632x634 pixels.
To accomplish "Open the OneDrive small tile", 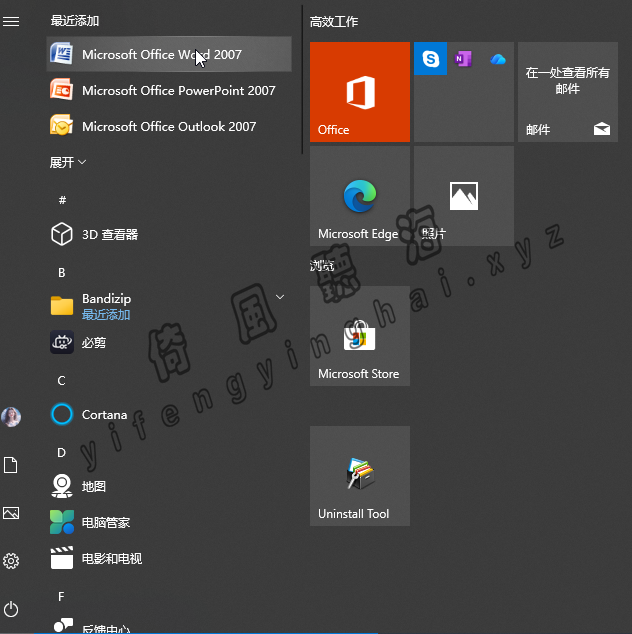I will coord(498,59).
